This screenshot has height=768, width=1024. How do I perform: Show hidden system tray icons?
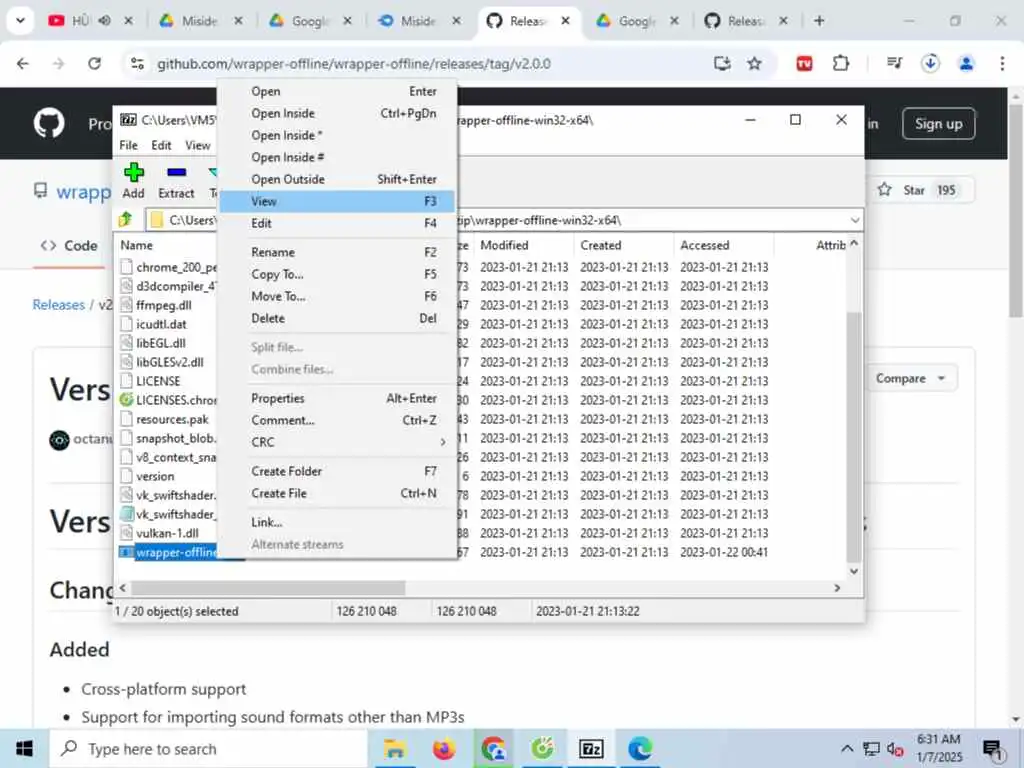click(x=846, y=748)
